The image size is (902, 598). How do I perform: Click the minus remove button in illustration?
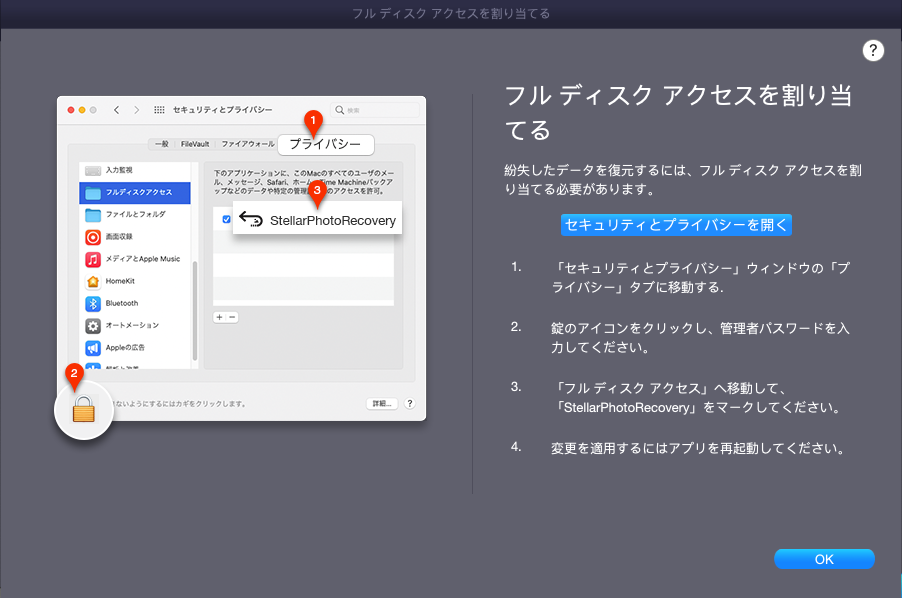point(232,317)
